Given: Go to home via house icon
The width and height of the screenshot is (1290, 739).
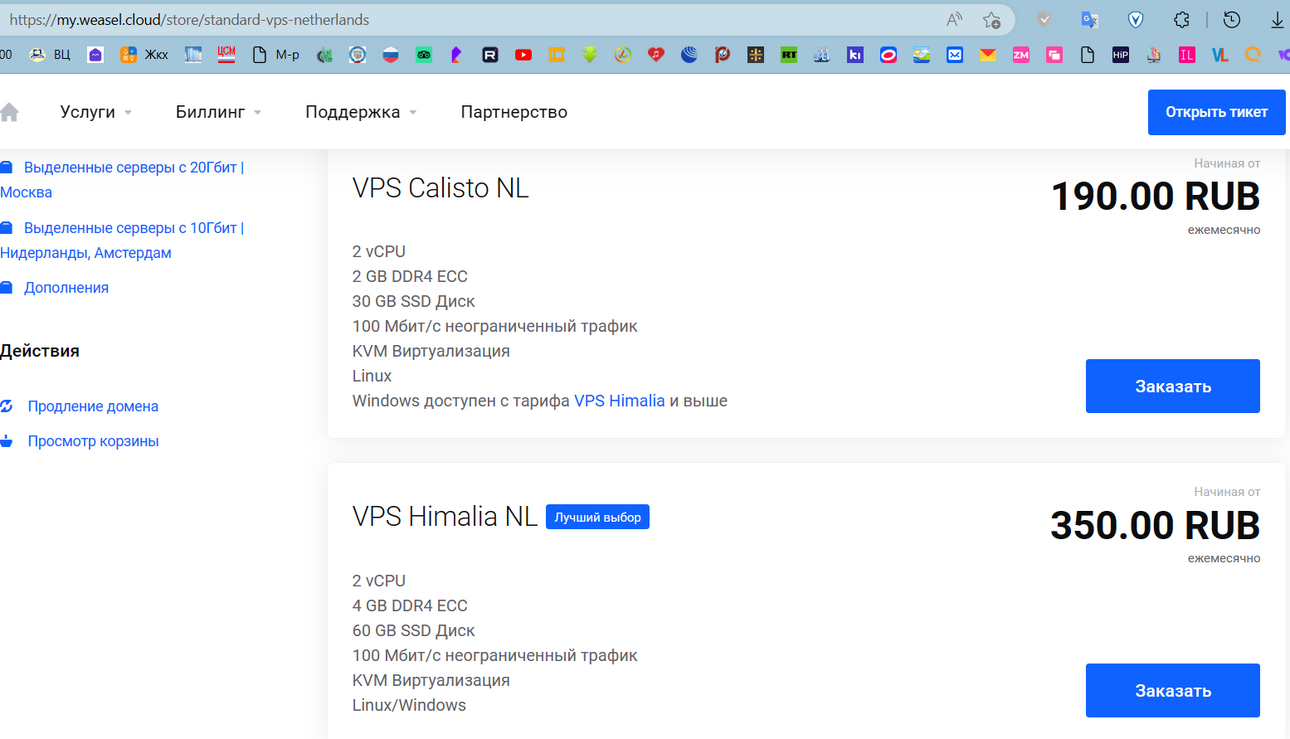Looking at the screenshot, I should click(10, 112).
